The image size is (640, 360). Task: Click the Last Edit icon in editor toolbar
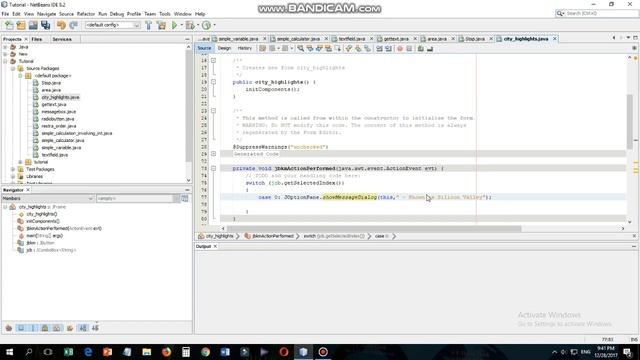tap(262, 49)
